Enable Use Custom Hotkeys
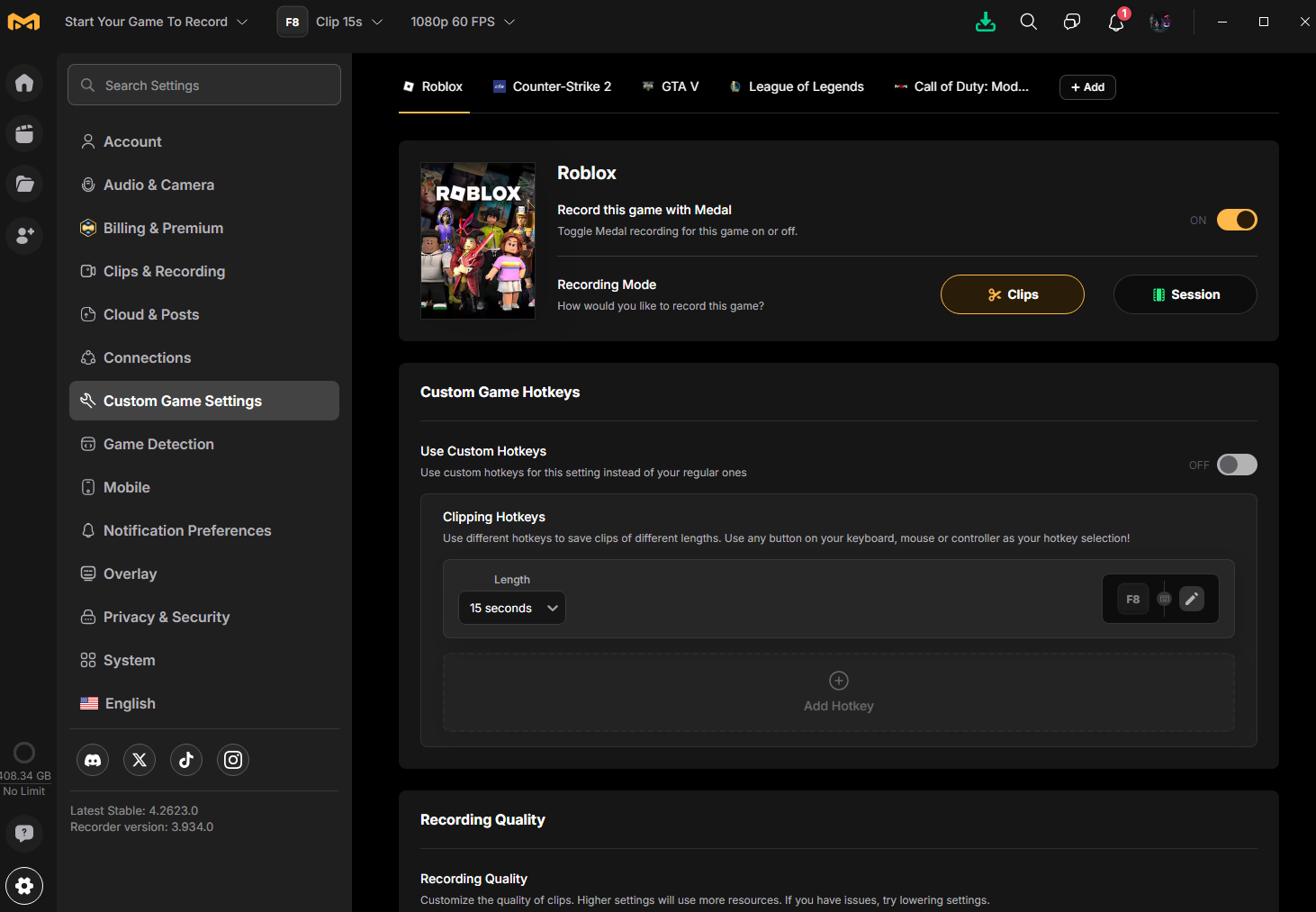The width and height of the screenshot is (1316, 912). [1236, 464]
